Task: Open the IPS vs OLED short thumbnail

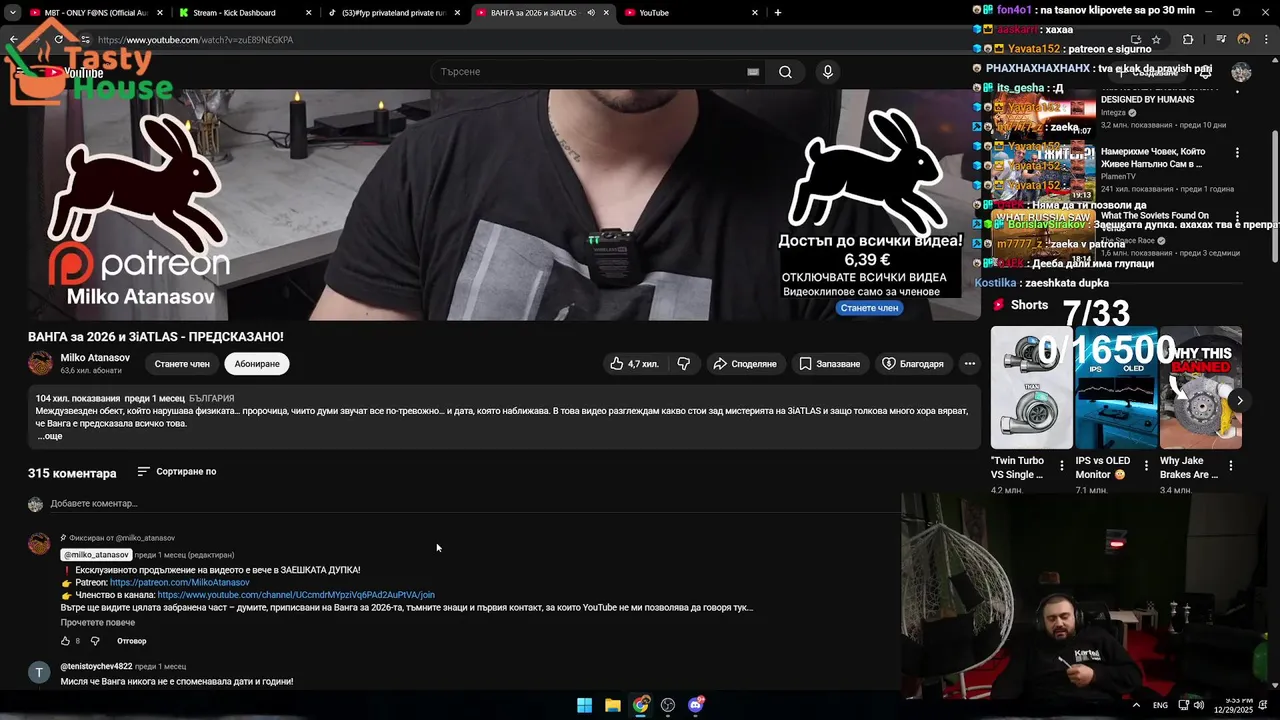Action: [1116, 388]
